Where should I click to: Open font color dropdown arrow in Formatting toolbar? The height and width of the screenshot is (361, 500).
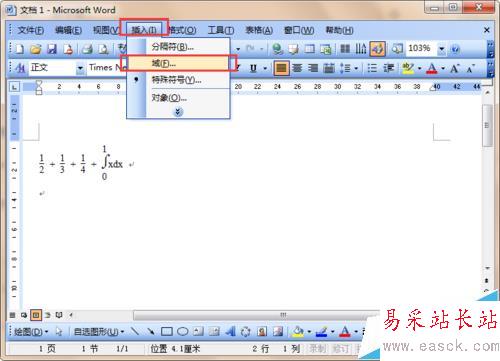point(443,69)
